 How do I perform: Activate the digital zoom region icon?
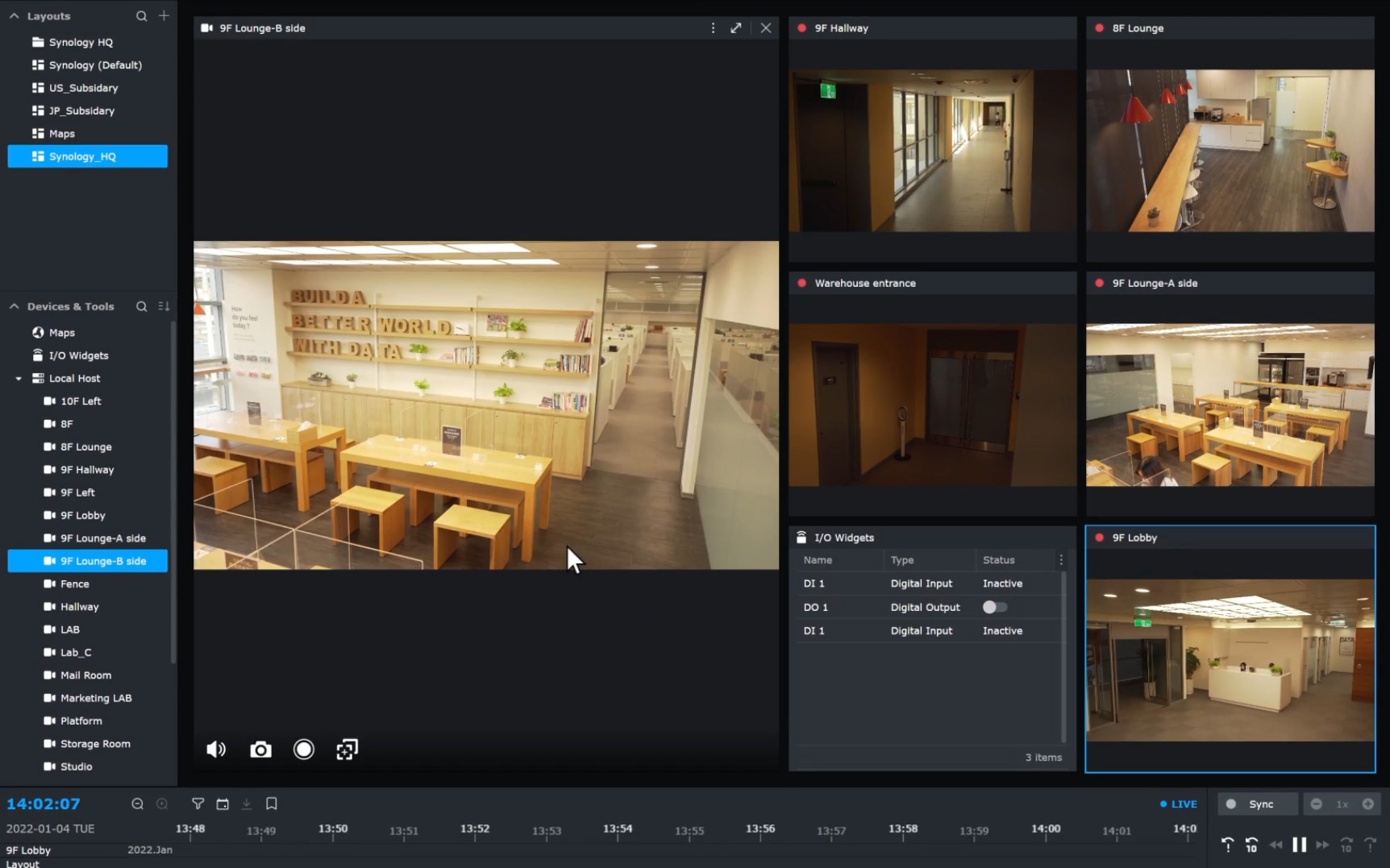click(347, 750)
